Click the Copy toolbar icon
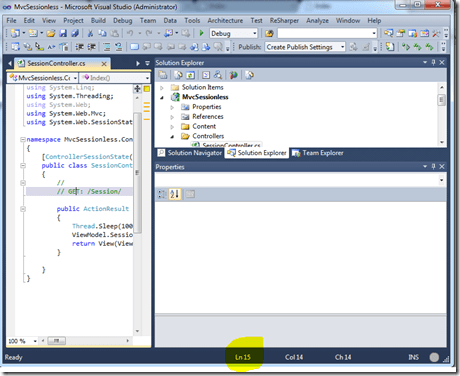 click(x=102, y=33)
